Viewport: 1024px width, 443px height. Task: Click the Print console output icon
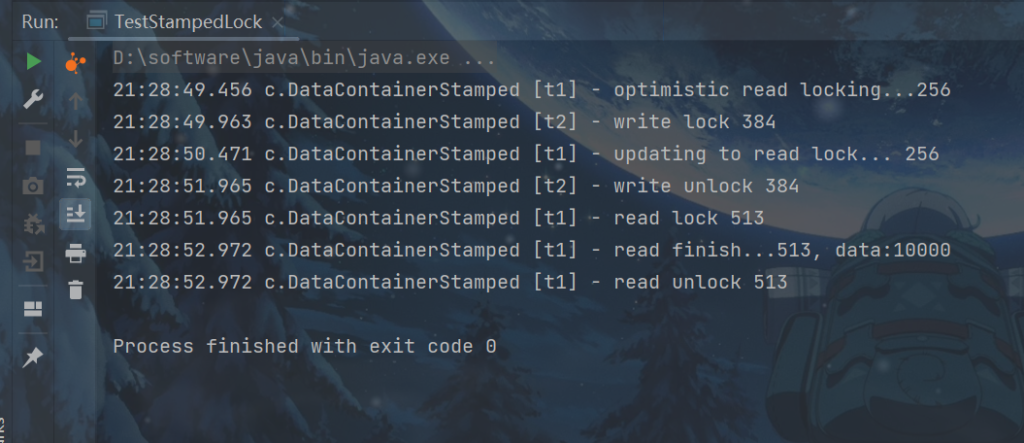click(x=75, y=253)
